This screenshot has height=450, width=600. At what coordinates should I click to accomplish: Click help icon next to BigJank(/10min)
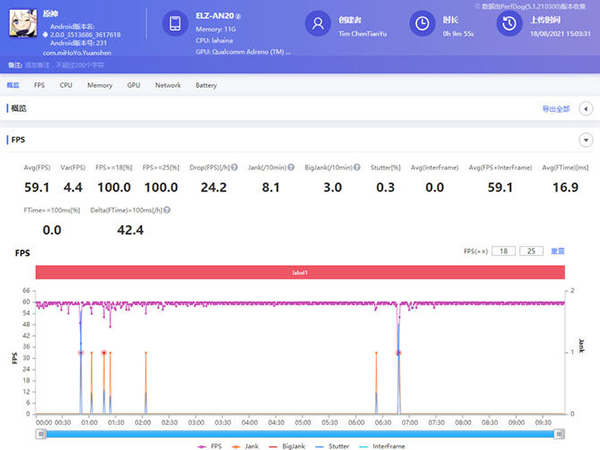point(357,167)
